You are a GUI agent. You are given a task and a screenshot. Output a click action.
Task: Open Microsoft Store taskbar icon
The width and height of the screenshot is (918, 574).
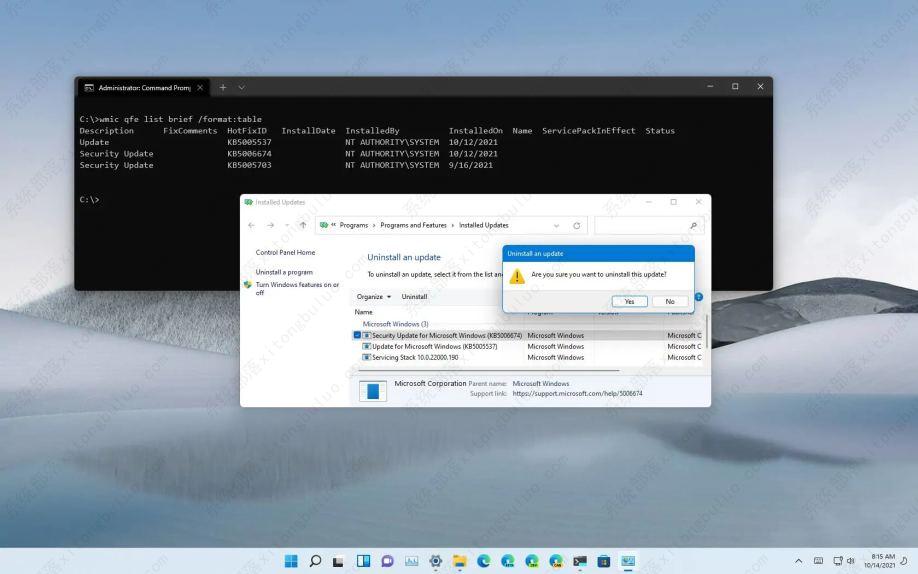(x=604, y=561)
